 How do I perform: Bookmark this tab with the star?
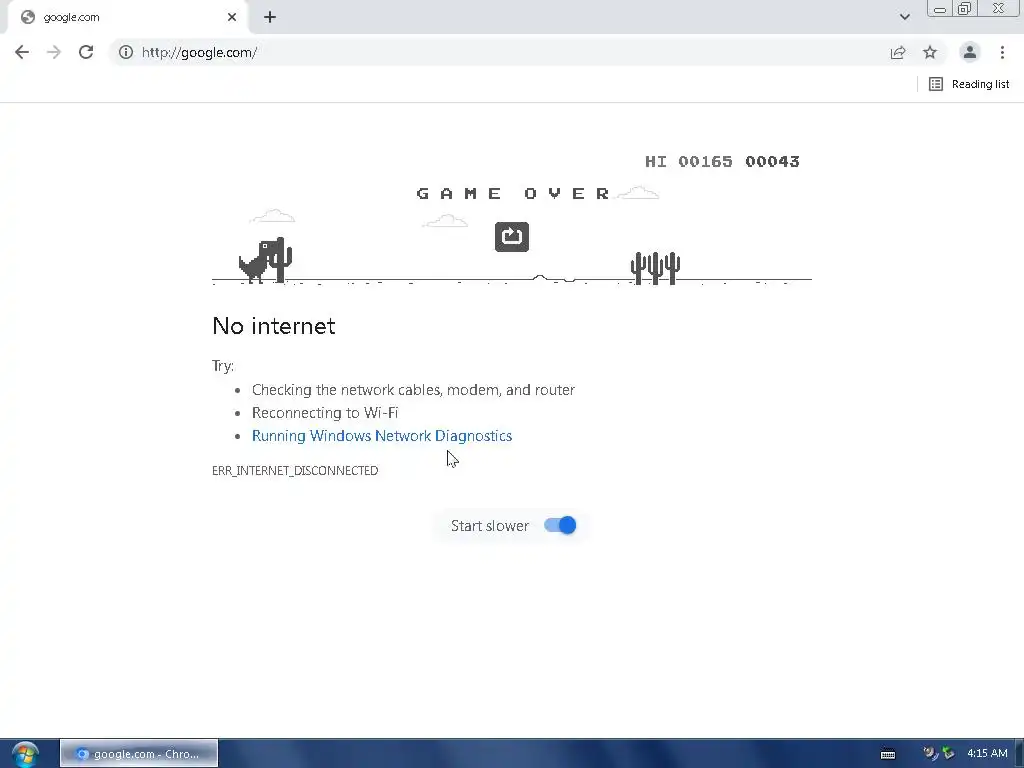pos(930,52)
